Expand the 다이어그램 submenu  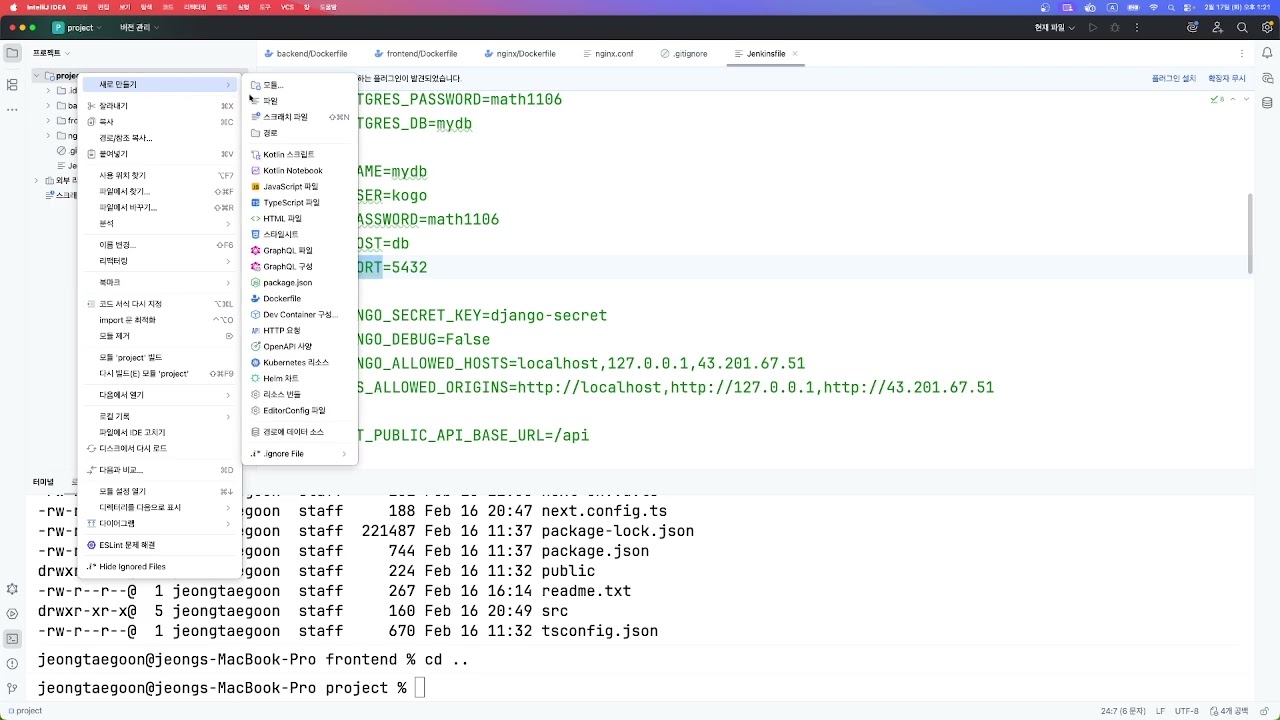pyautogui.click(x=160, y=523)
